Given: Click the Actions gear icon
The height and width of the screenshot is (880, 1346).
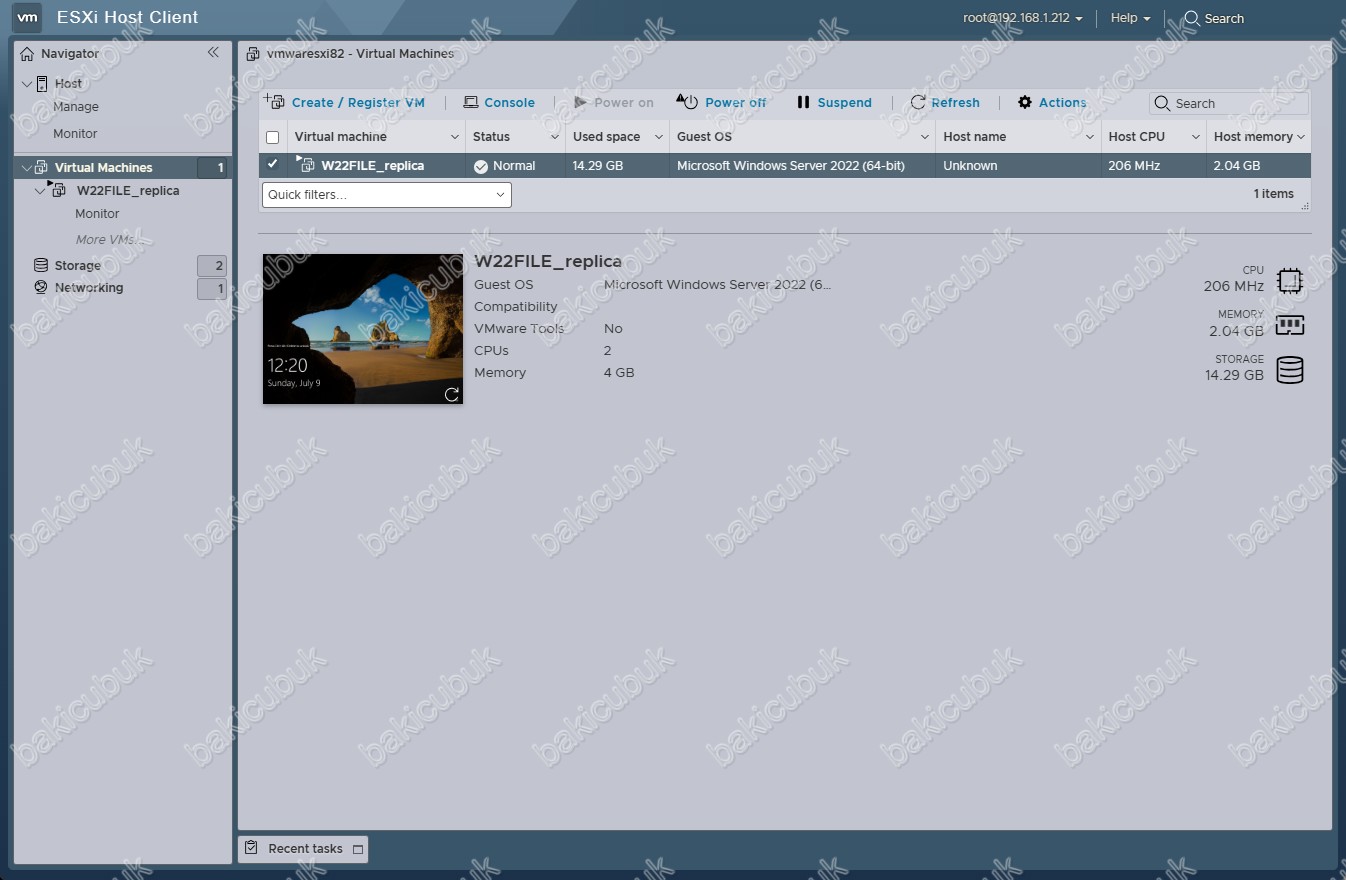Looking at the screenshot, I should 1025,102.
